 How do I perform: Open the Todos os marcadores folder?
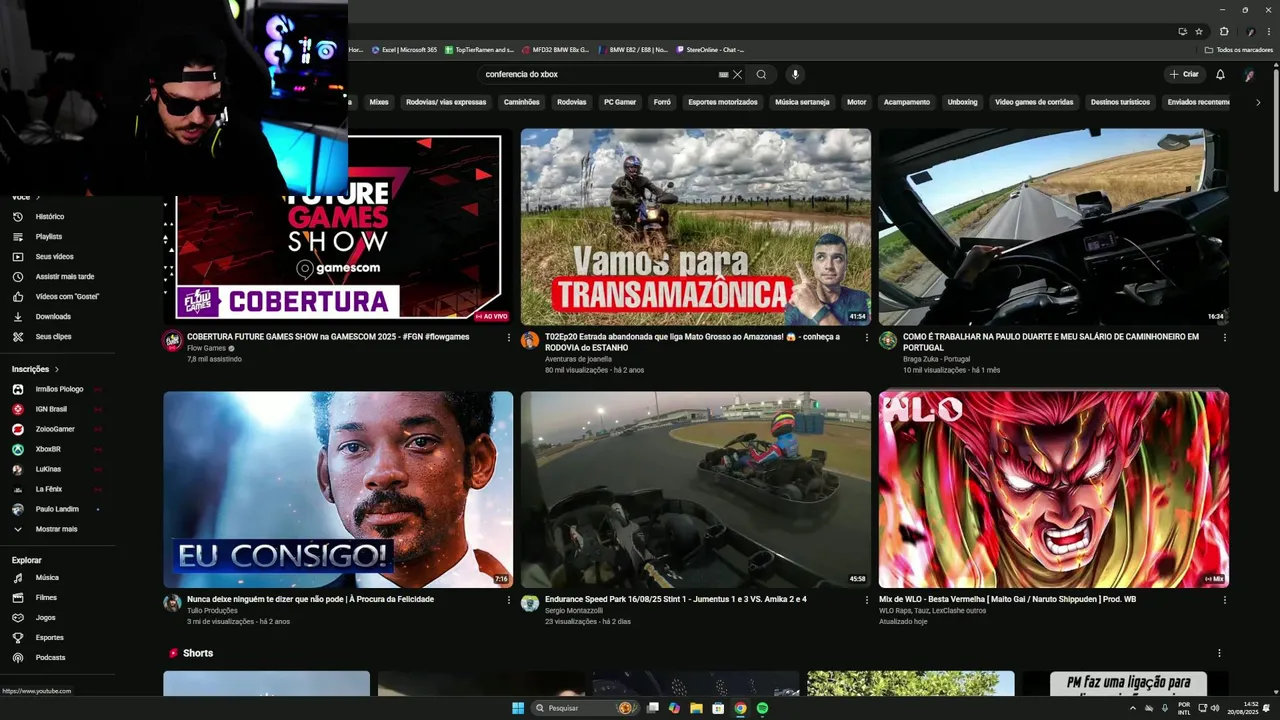[1238, 49]
